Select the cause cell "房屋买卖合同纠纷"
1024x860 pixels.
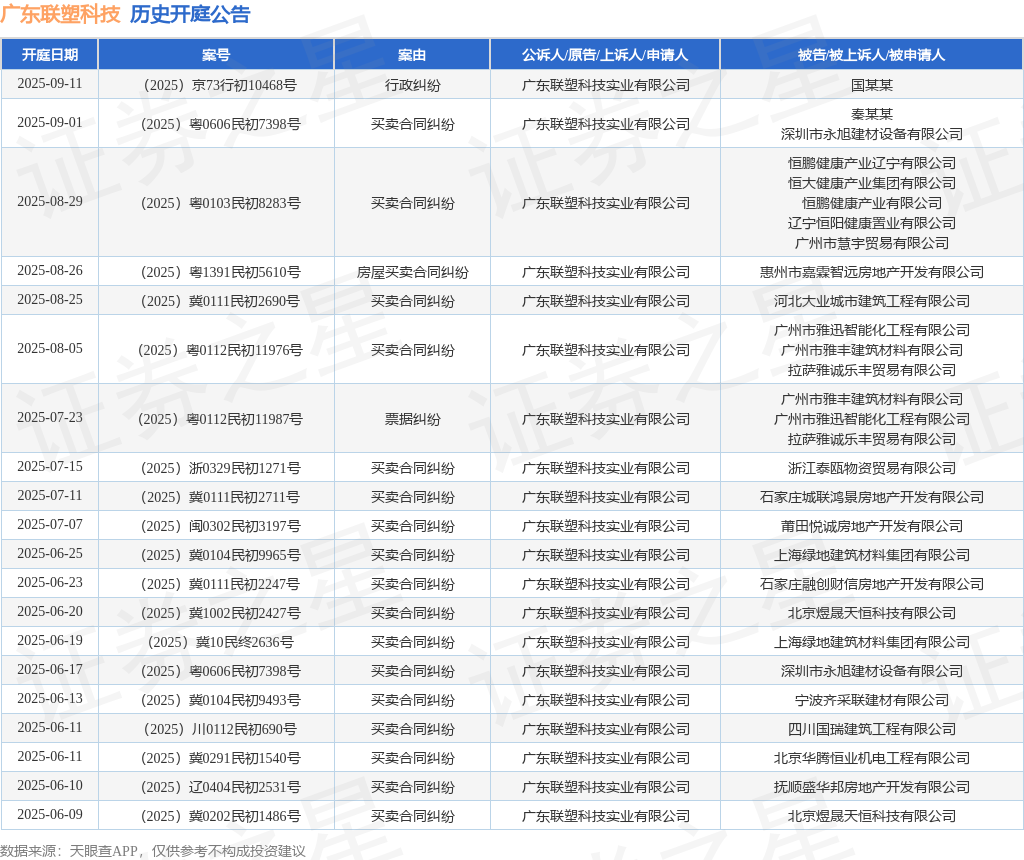coord(412,272)
